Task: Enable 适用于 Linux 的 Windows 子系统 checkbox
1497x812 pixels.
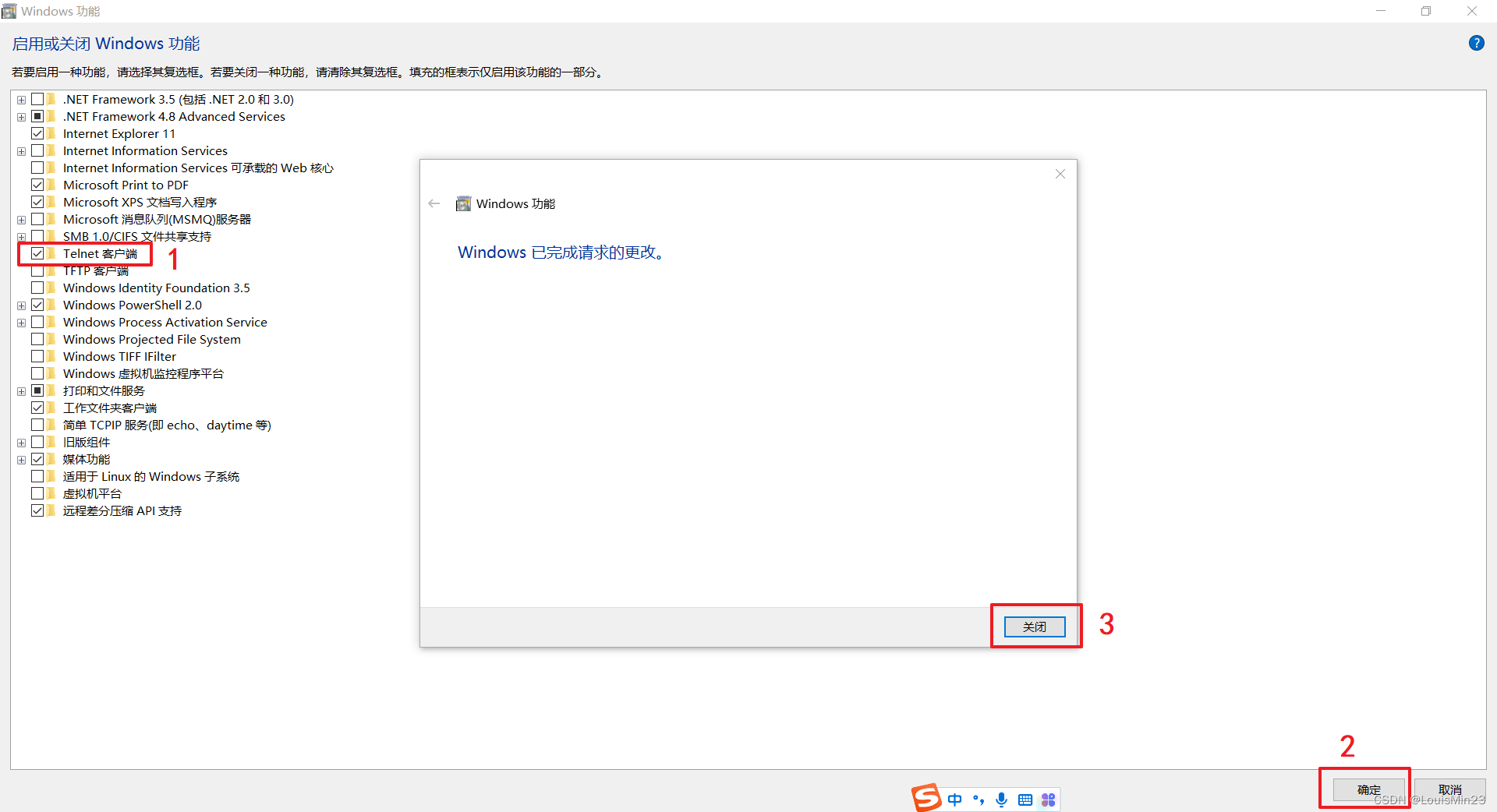Action: point(37,476)
